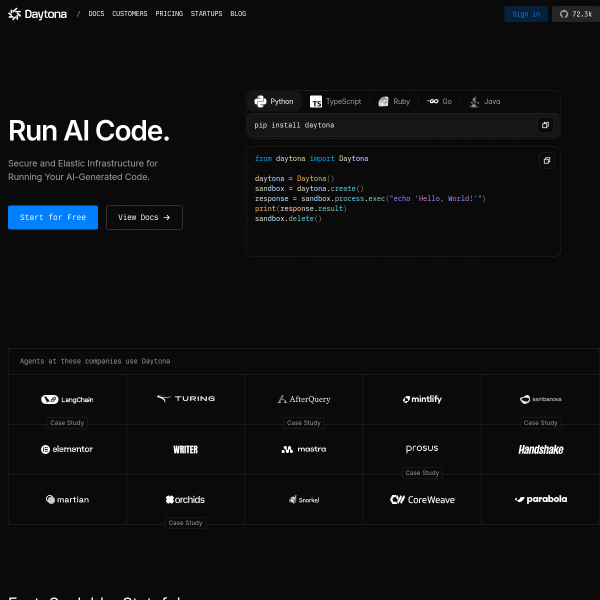Screen dimensions: 600x600
Task: Open the LangChain Case Study
Action: click(67, 423)
